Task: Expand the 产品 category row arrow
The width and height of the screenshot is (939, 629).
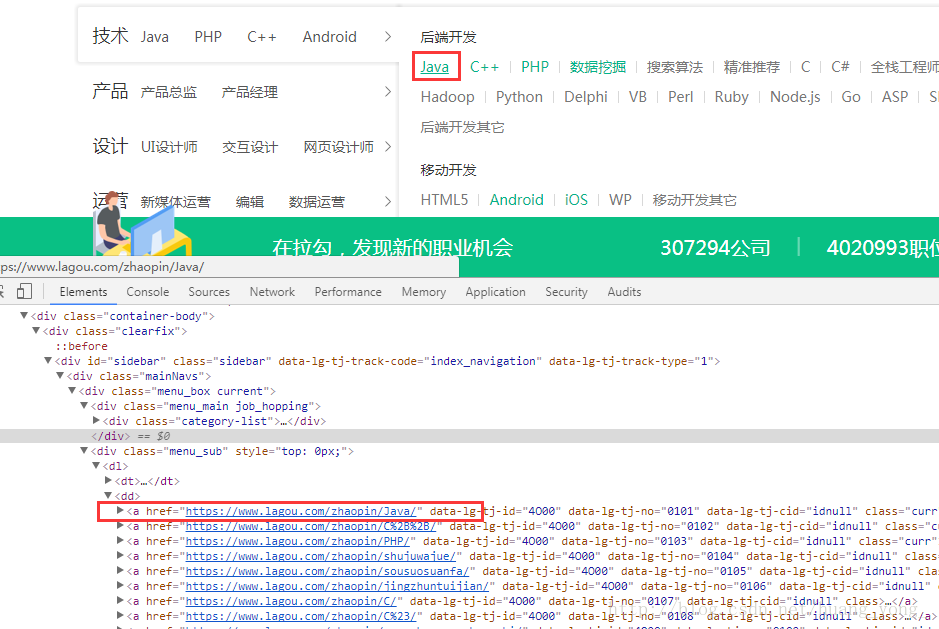Action: [388, 92]
